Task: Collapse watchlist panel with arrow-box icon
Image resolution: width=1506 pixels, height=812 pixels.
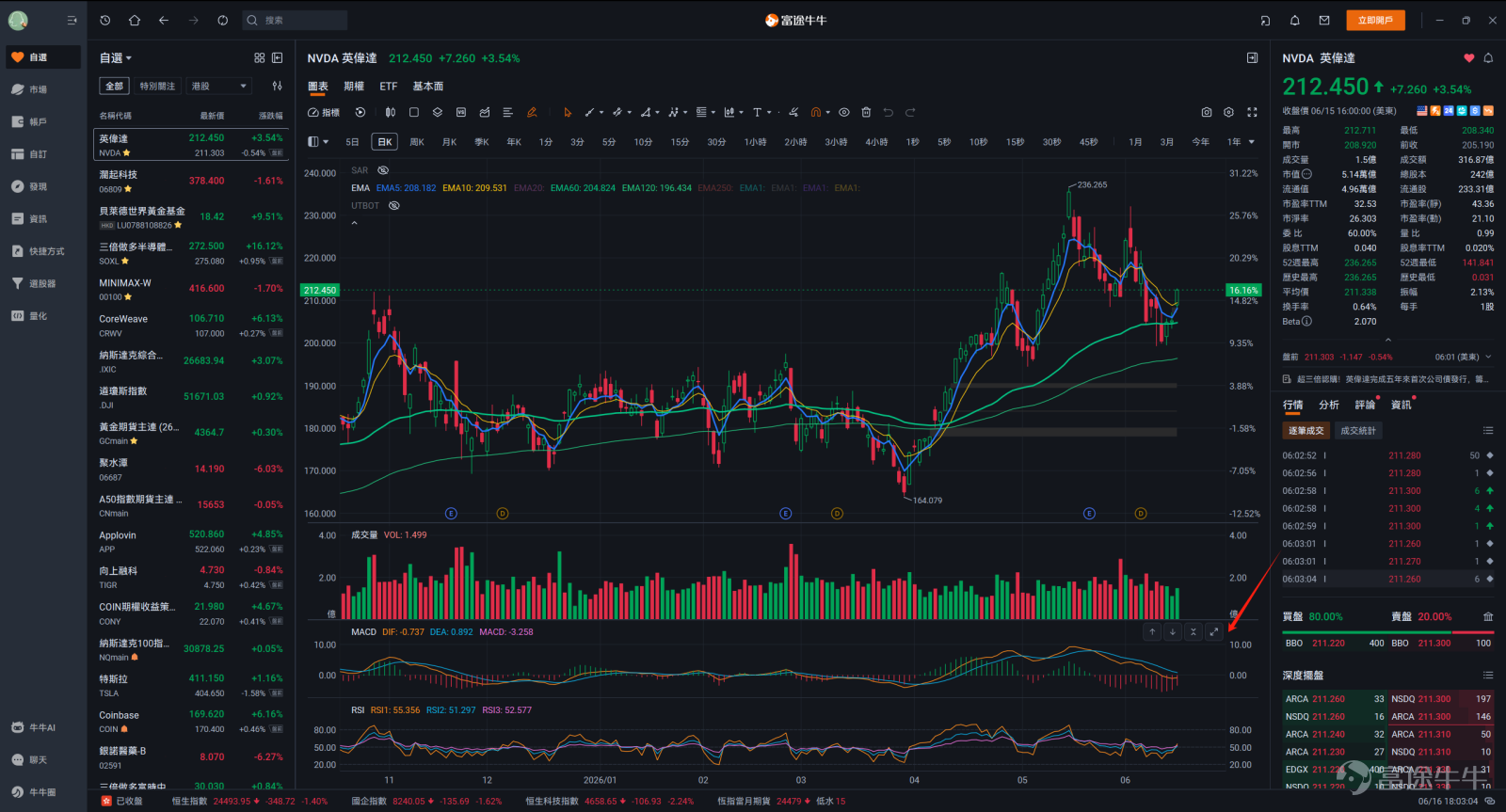Action: (x=278, y=57)
